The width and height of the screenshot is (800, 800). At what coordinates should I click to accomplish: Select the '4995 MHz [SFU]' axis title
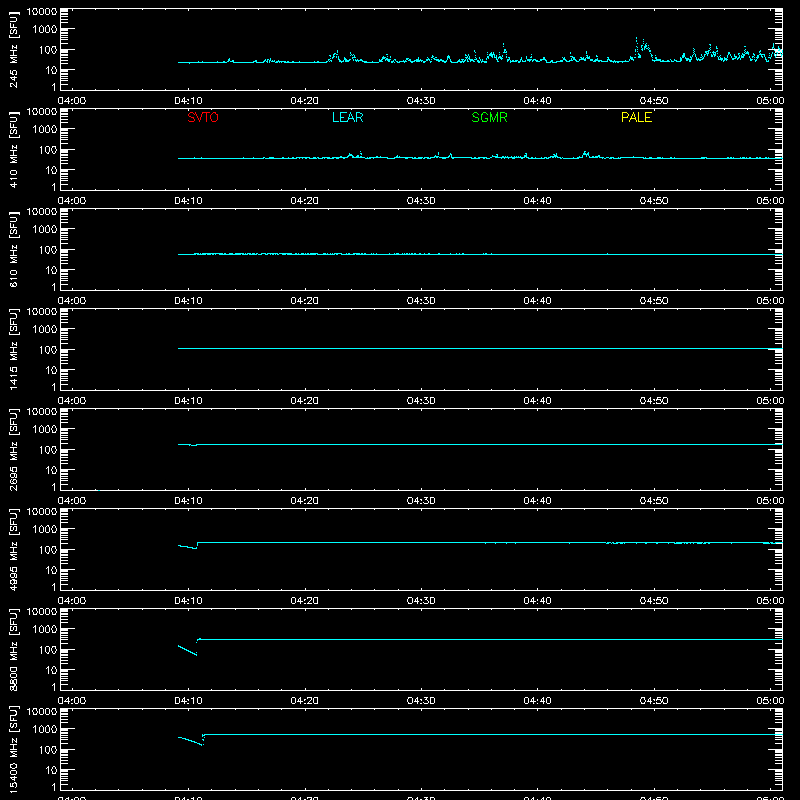tap(13, 549)
